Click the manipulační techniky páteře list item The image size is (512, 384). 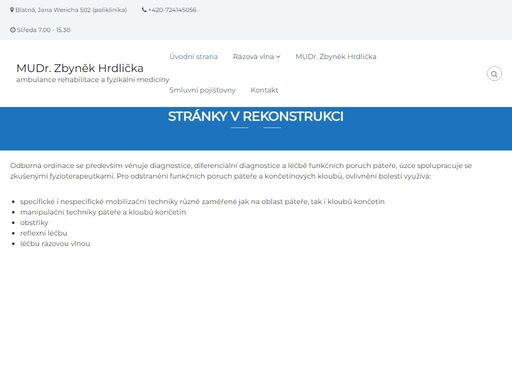click(103, 212)
